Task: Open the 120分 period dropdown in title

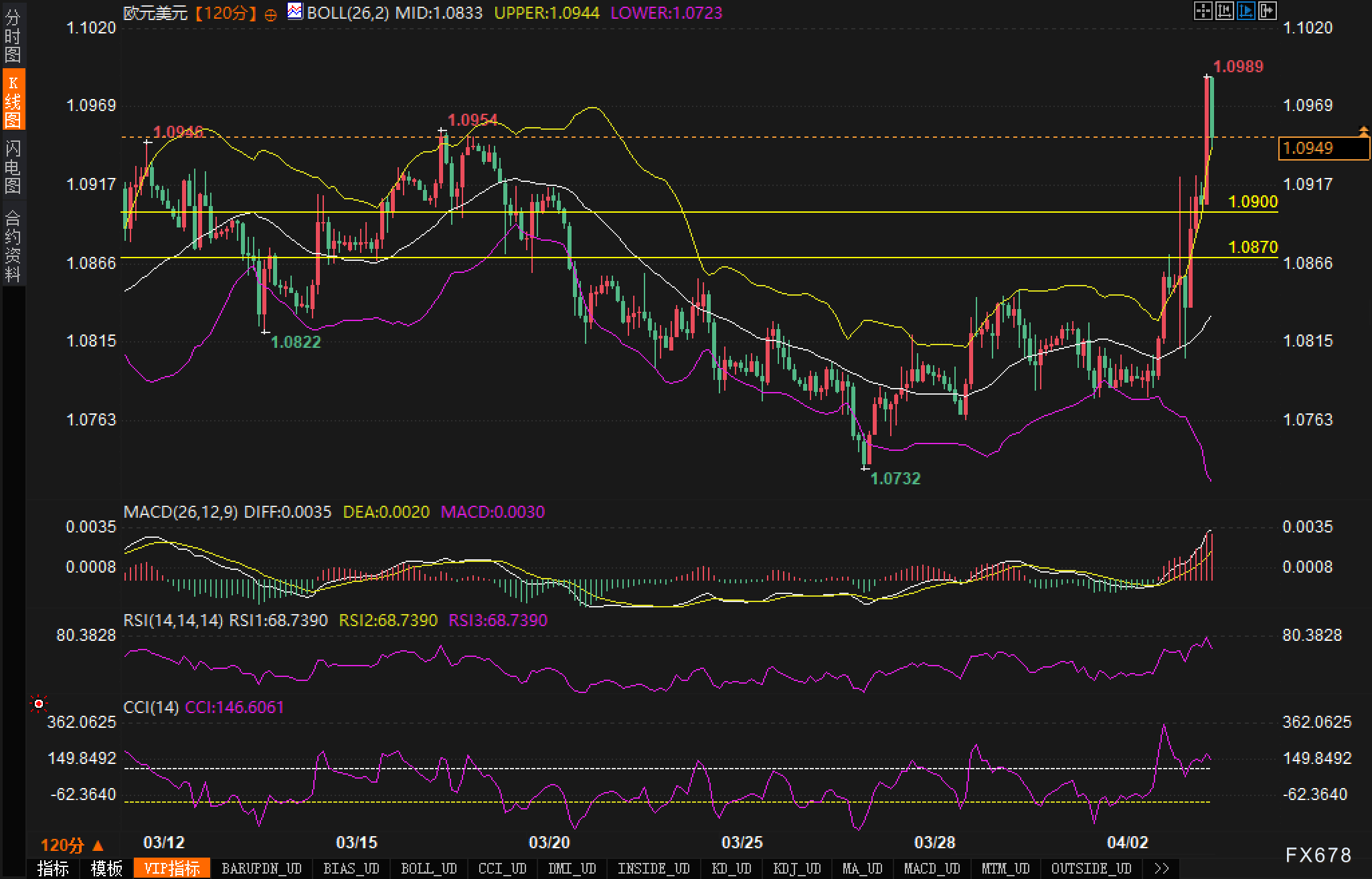Action: [226, 13]
